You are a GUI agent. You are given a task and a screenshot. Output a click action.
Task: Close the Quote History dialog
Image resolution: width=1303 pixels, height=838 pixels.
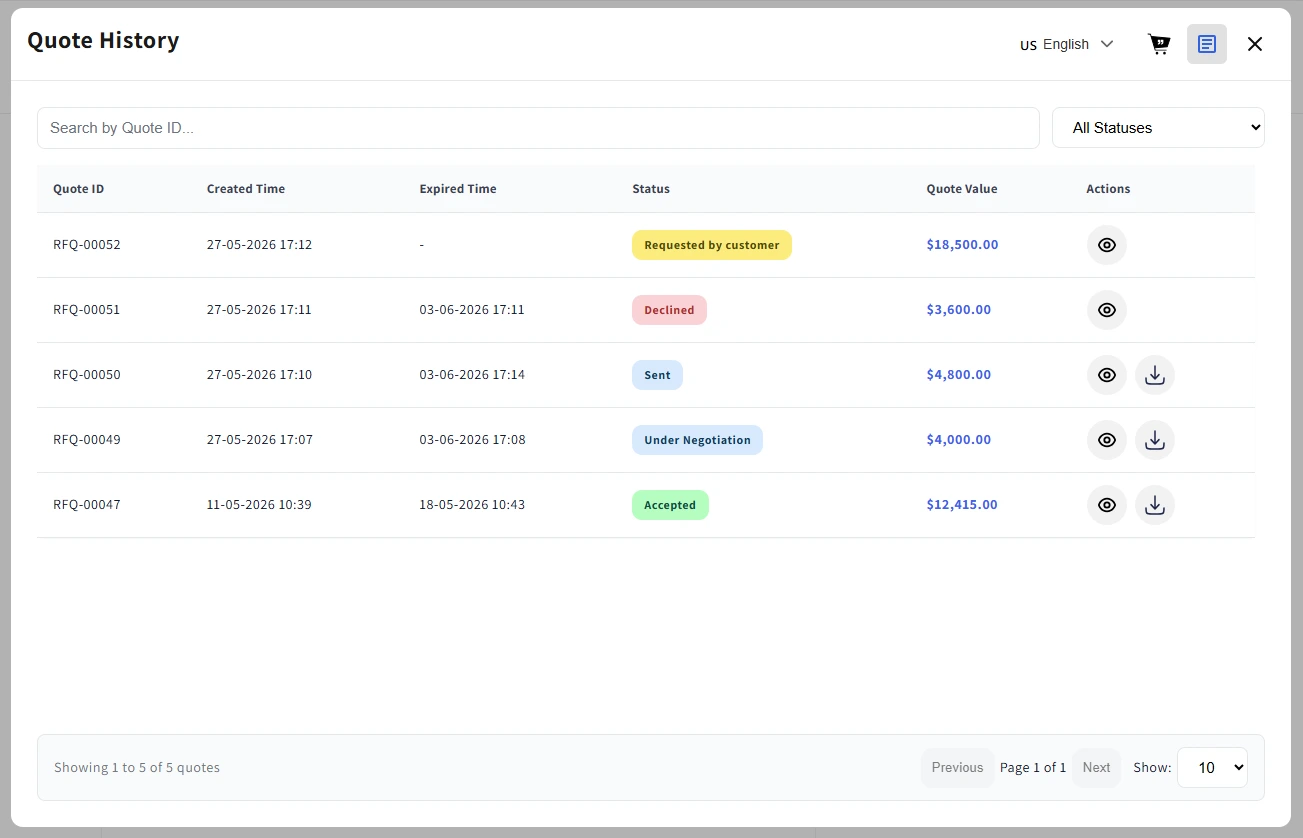(x=1254, y=44)
